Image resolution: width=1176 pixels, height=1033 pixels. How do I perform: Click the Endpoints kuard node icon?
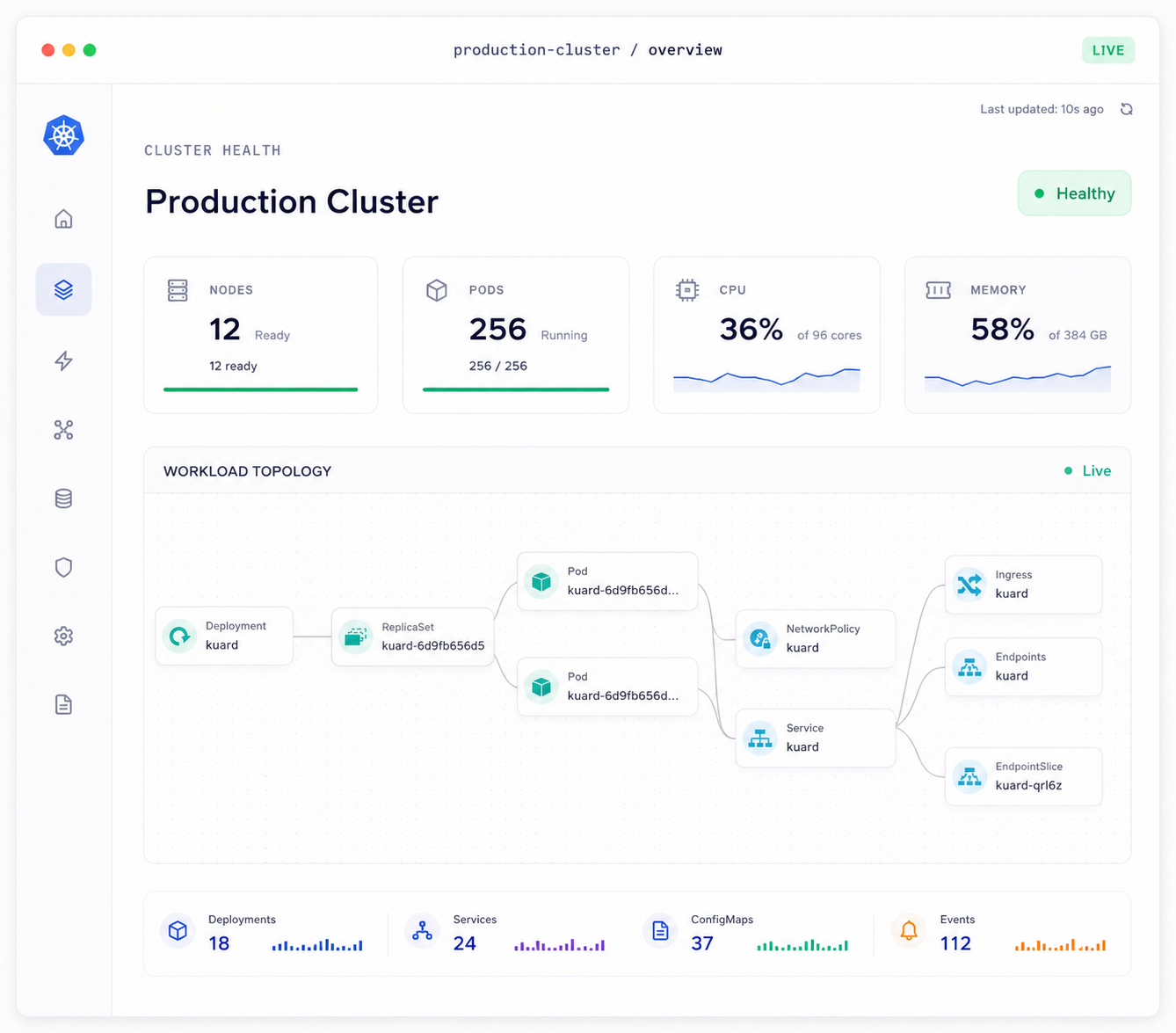(x=969, y=667)
